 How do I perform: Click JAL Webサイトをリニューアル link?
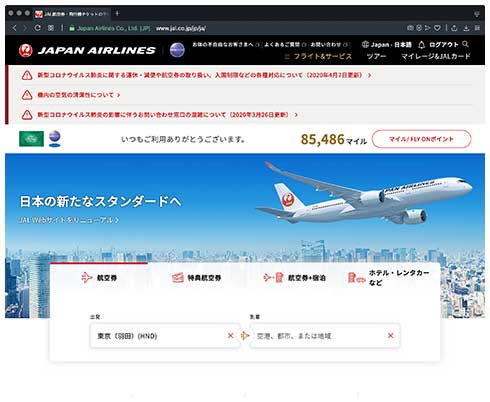point(68,220)
